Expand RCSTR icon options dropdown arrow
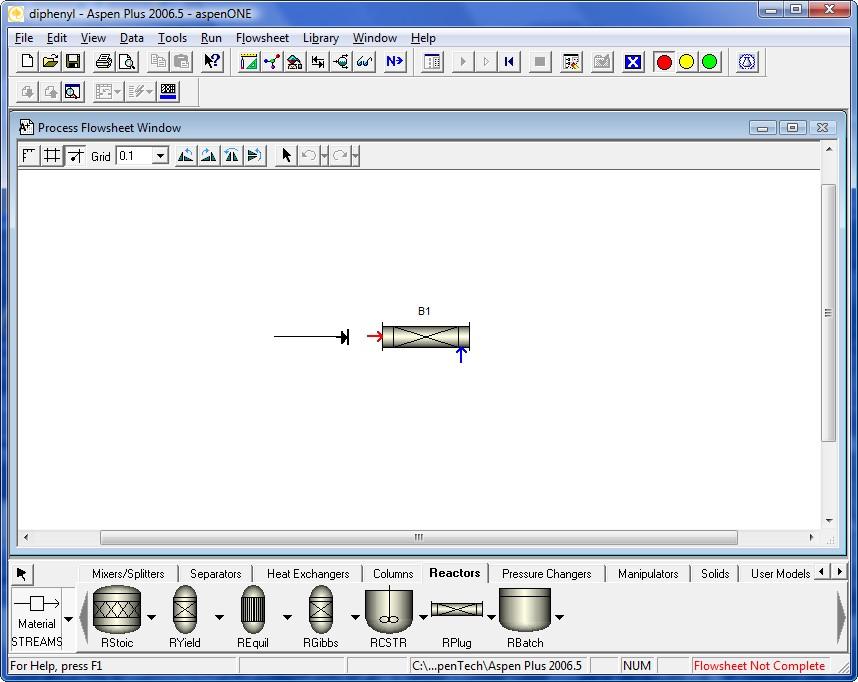This screenshot has height=682, width=858. point(423,617)
